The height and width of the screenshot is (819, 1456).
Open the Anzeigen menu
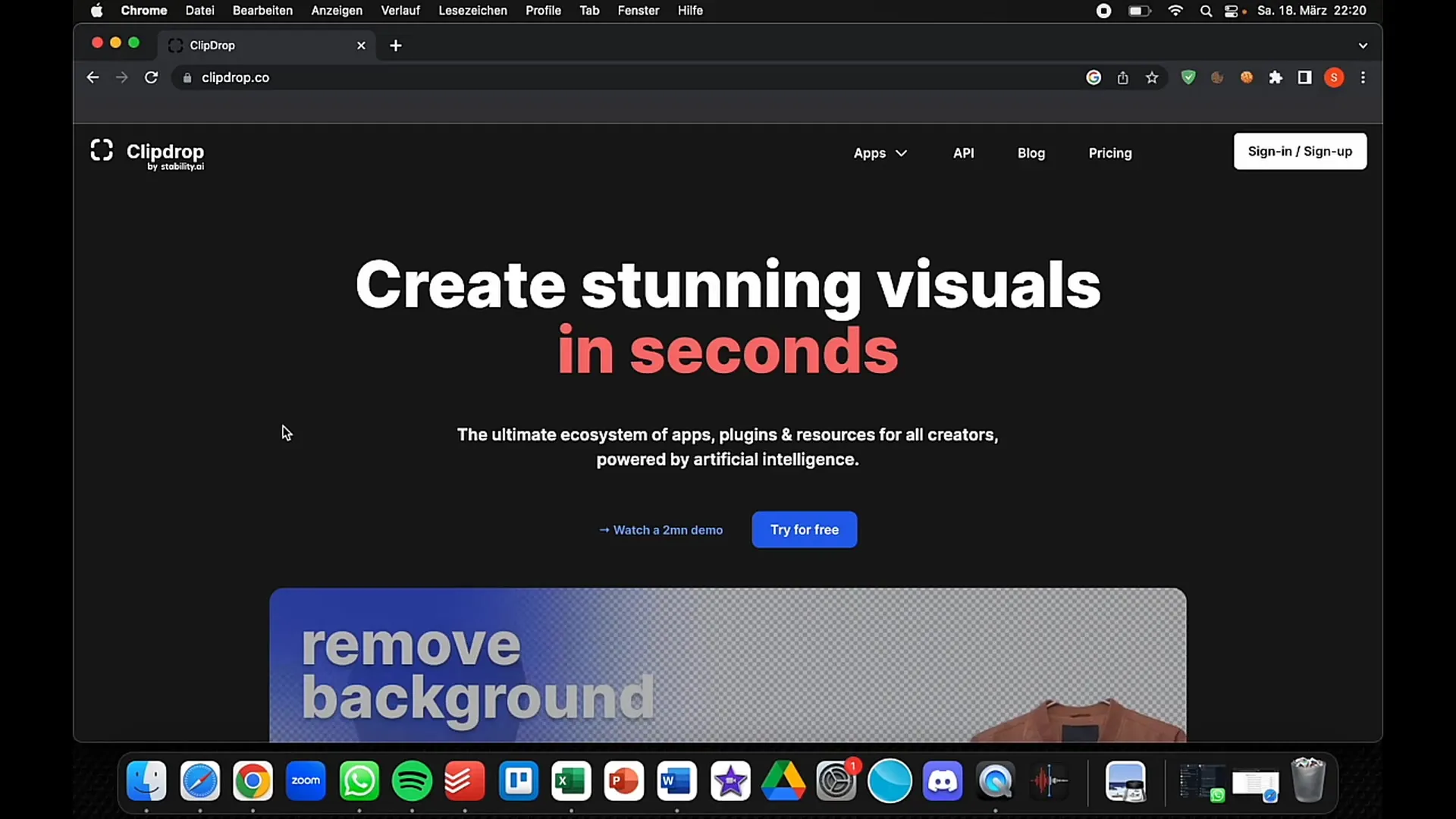(337, 11)
